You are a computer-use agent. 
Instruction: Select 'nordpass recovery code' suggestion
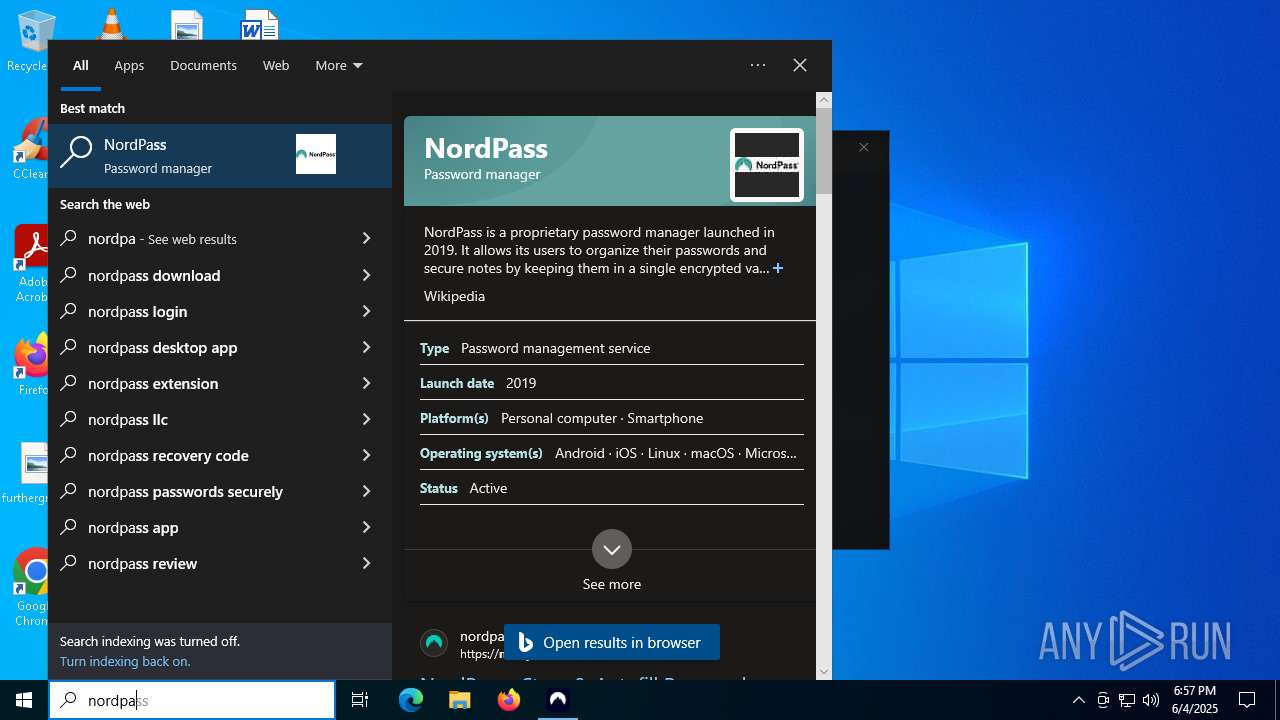click(200, 455)
